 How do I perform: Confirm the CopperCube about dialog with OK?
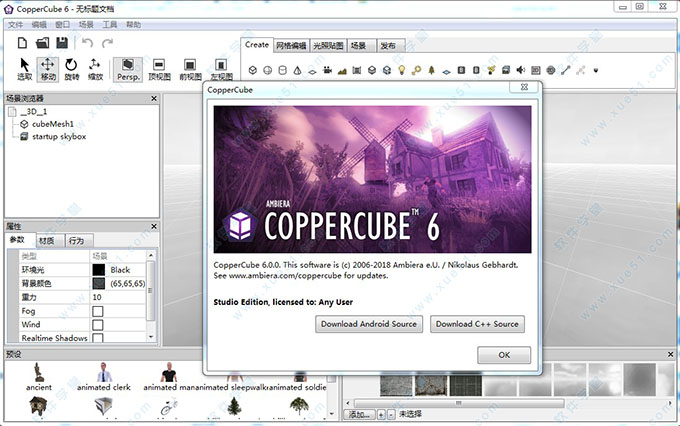point(504,355)
